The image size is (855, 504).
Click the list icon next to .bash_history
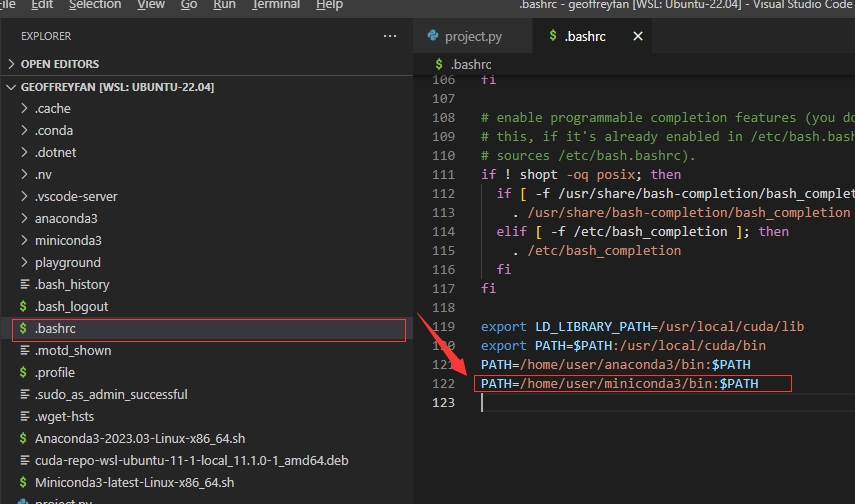(23, 284)
